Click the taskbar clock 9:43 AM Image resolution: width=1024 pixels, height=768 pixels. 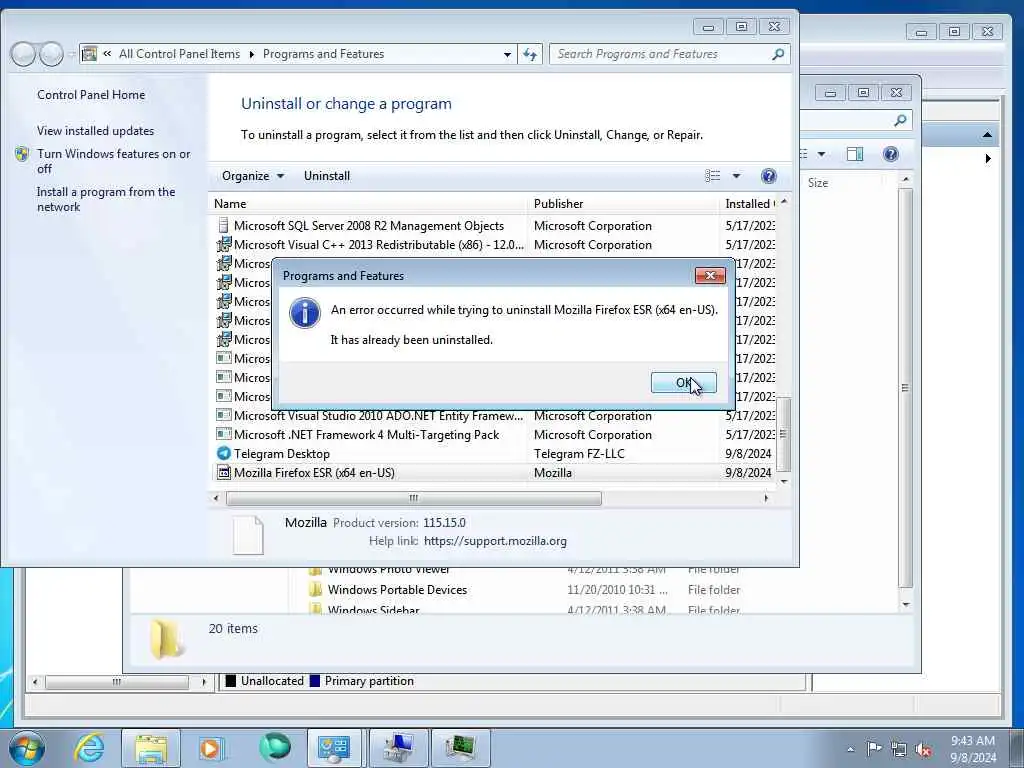973,749
